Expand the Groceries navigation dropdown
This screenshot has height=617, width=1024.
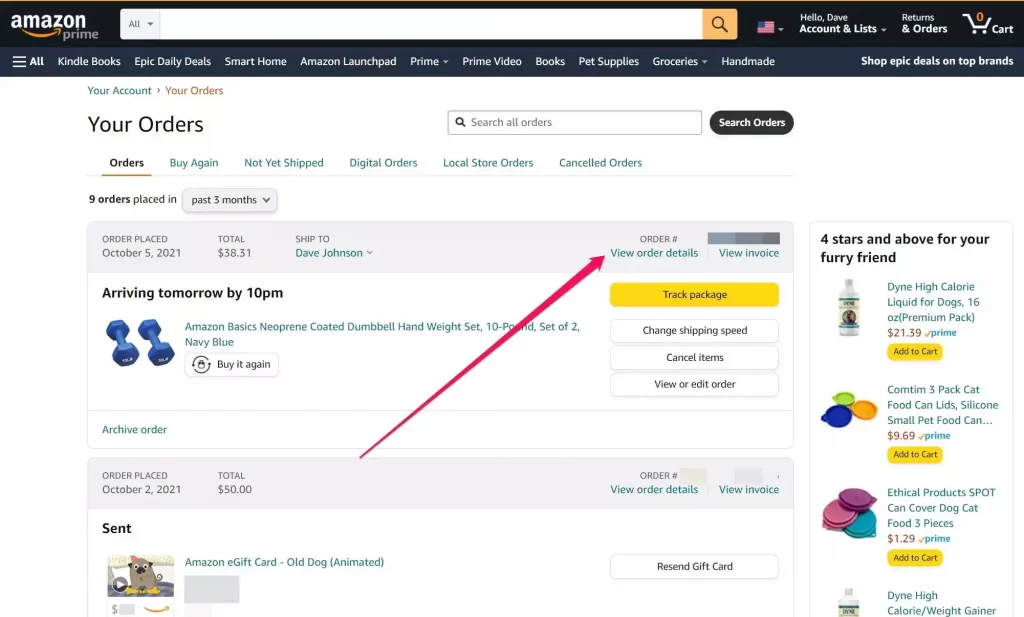679,61
